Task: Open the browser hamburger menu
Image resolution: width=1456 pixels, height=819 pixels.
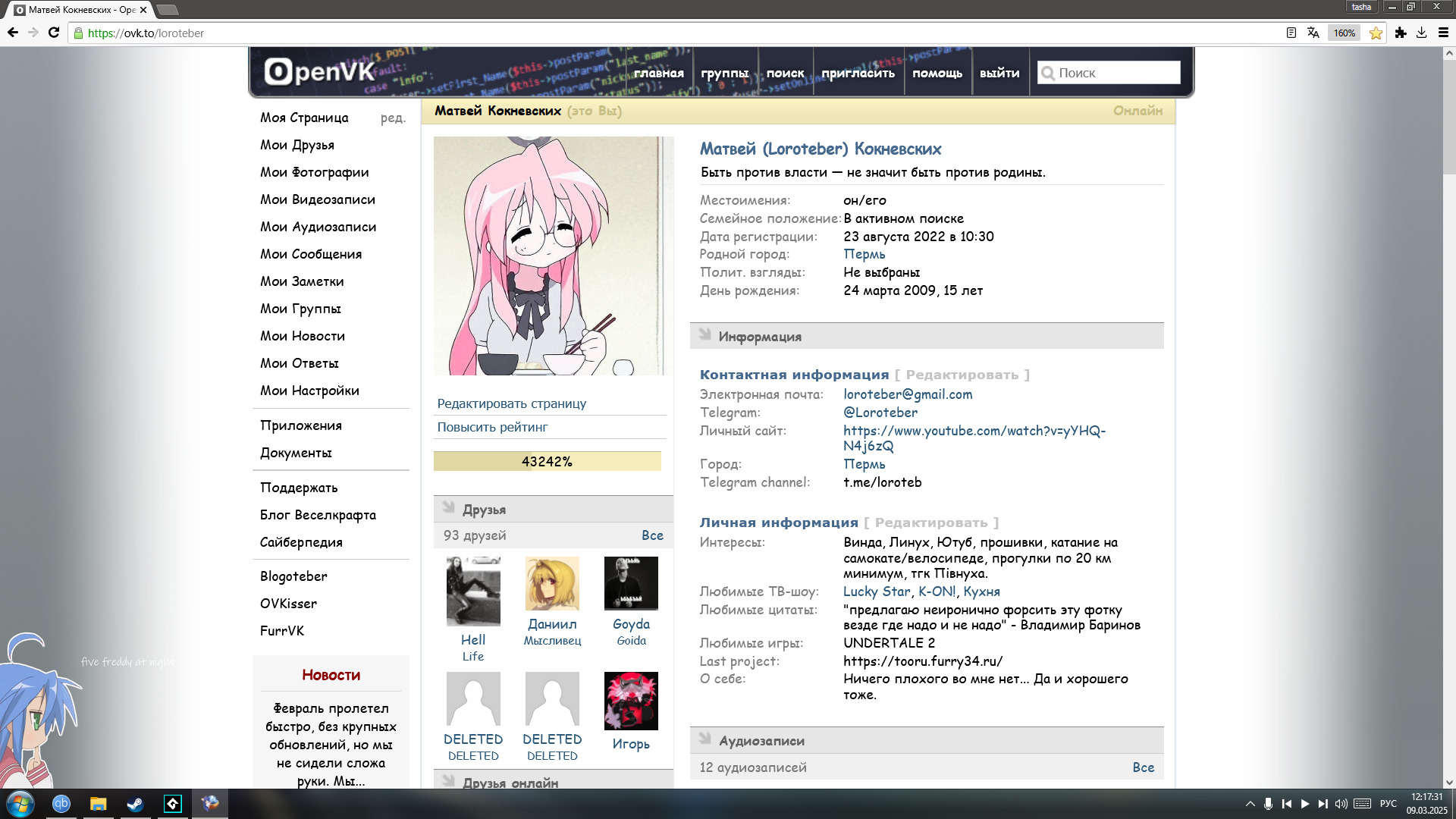Action: click(x=1443, y=33)
